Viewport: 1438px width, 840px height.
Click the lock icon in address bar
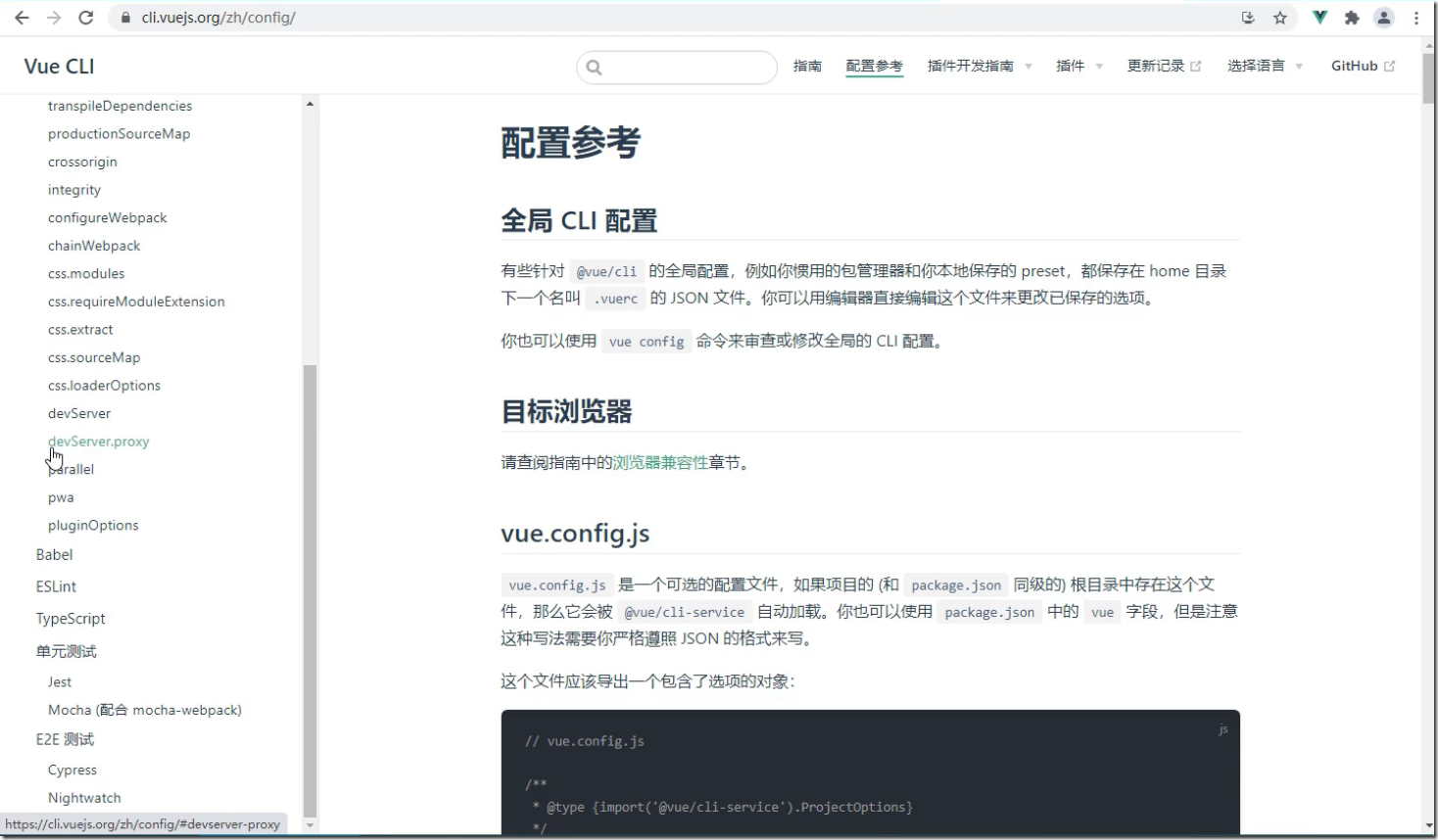tap(125, 18)
